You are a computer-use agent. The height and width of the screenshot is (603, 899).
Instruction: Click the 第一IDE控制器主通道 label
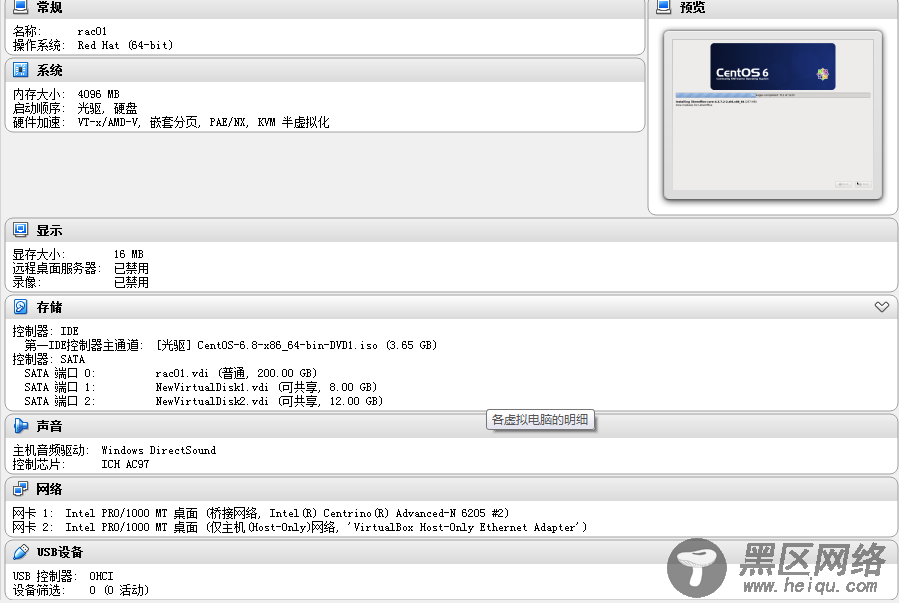pyautogui.click(x=84, y=345)
